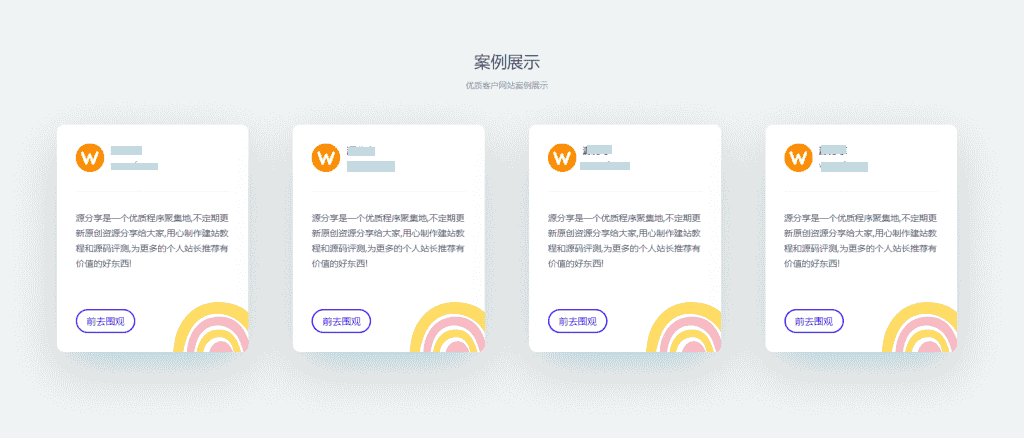Click the rainbow graphic on second card
The image size is (1024, 438).
[448, 327]
